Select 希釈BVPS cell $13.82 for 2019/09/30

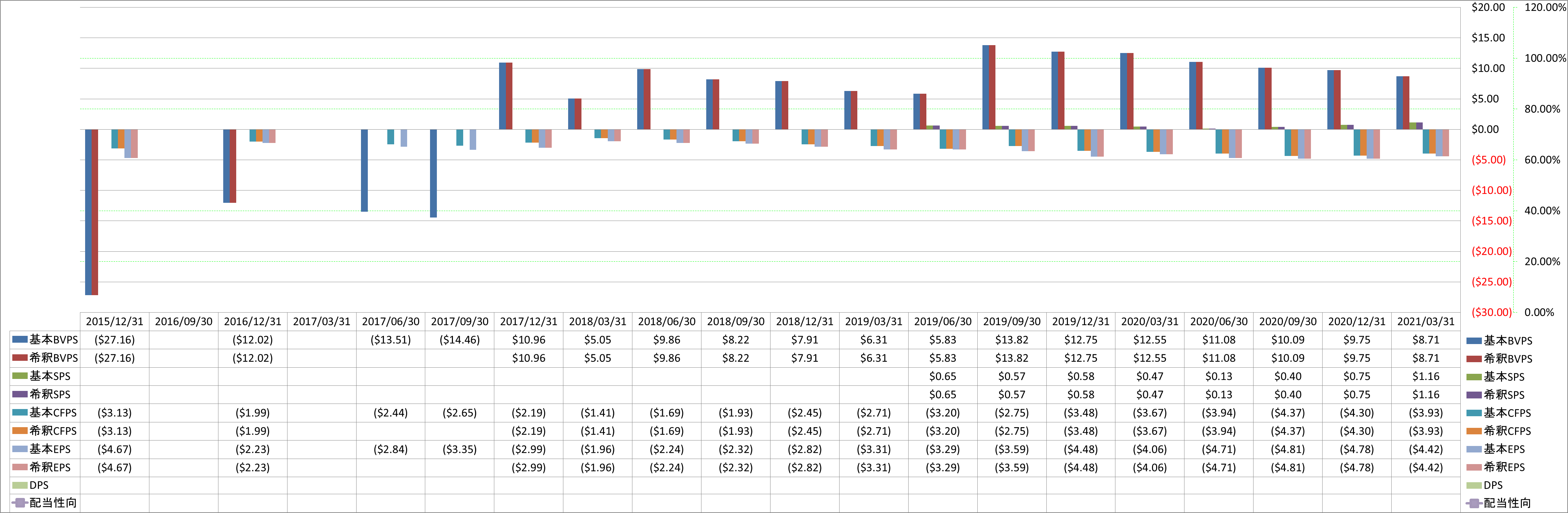1011,358
